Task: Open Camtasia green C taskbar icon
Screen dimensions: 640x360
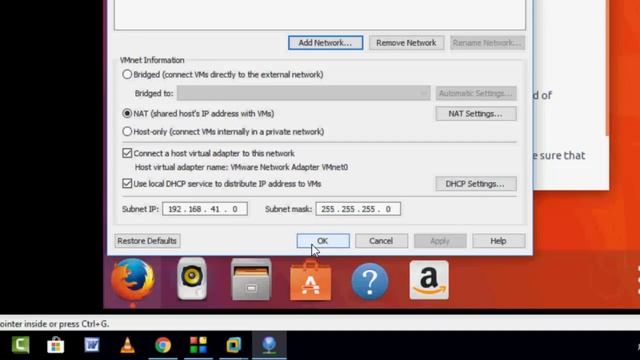Action: pyautogui.click(x=20, y=345)
